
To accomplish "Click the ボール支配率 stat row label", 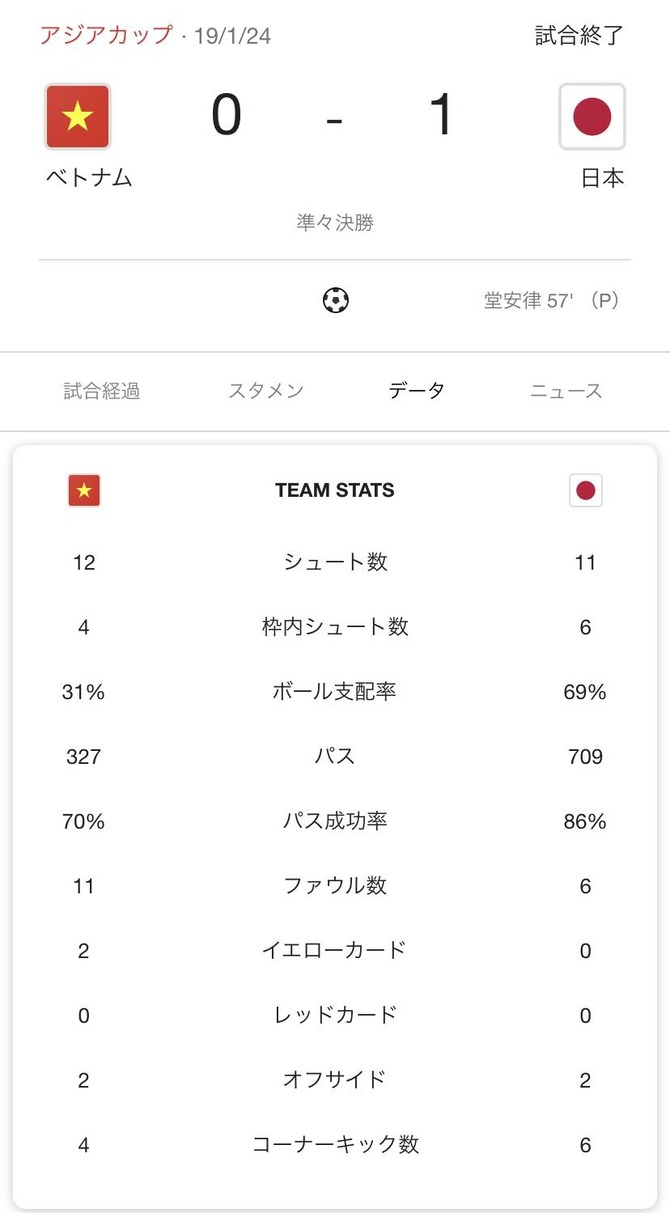I will 335,691.
